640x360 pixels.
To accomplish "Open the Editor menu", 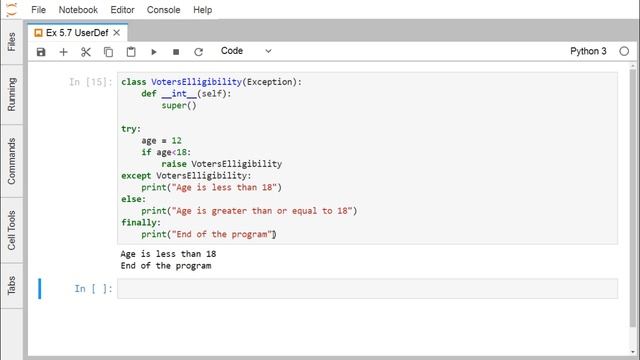I will 122,10.
